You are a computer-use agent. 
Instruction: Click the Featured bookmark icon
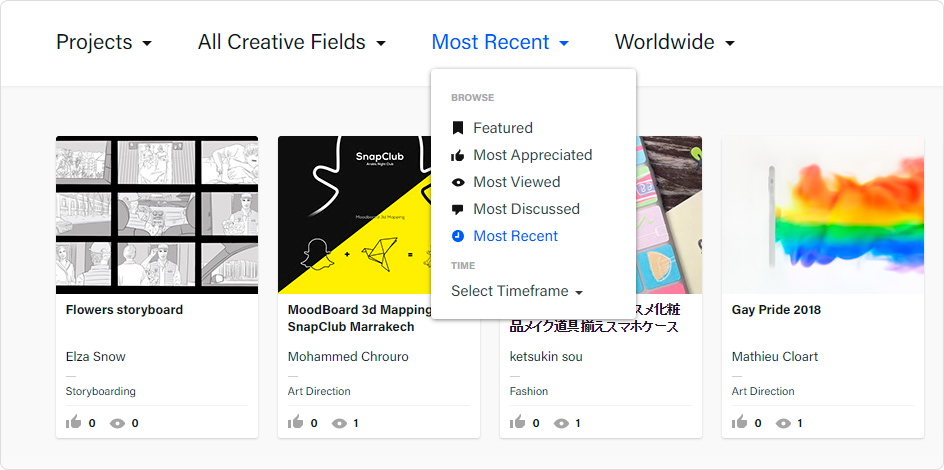[x=458, y=128]
